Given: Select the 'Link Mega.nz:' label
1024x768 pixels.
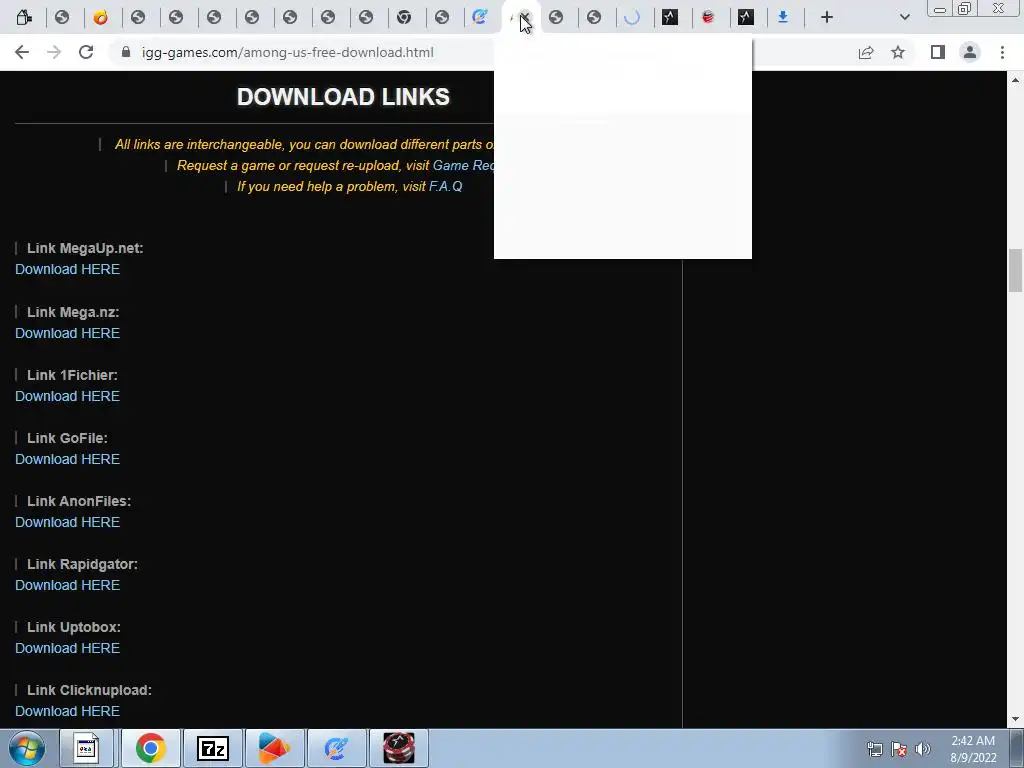Looking at the screenshot, I should (73, 312).
